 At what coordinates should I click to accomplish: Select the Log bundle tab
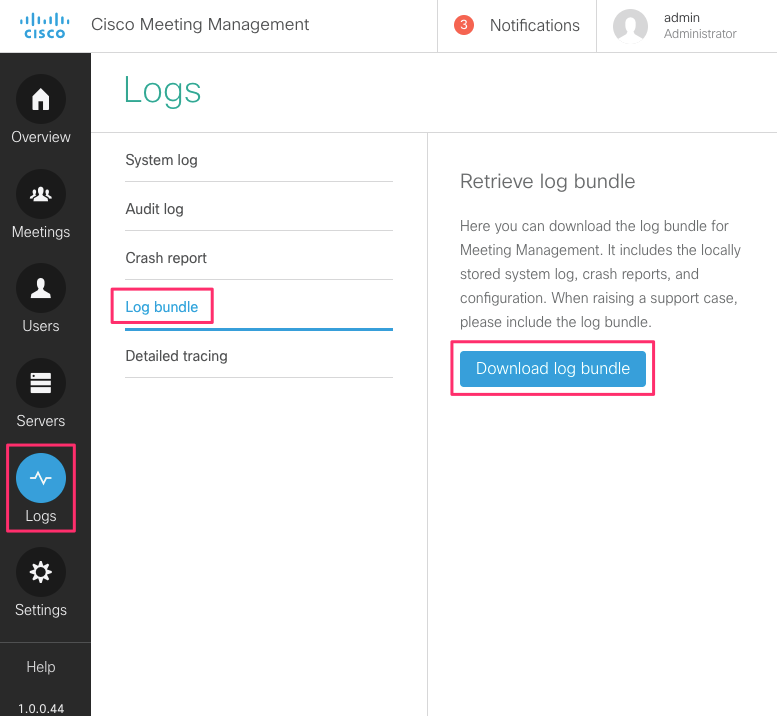tap(259, 307)
